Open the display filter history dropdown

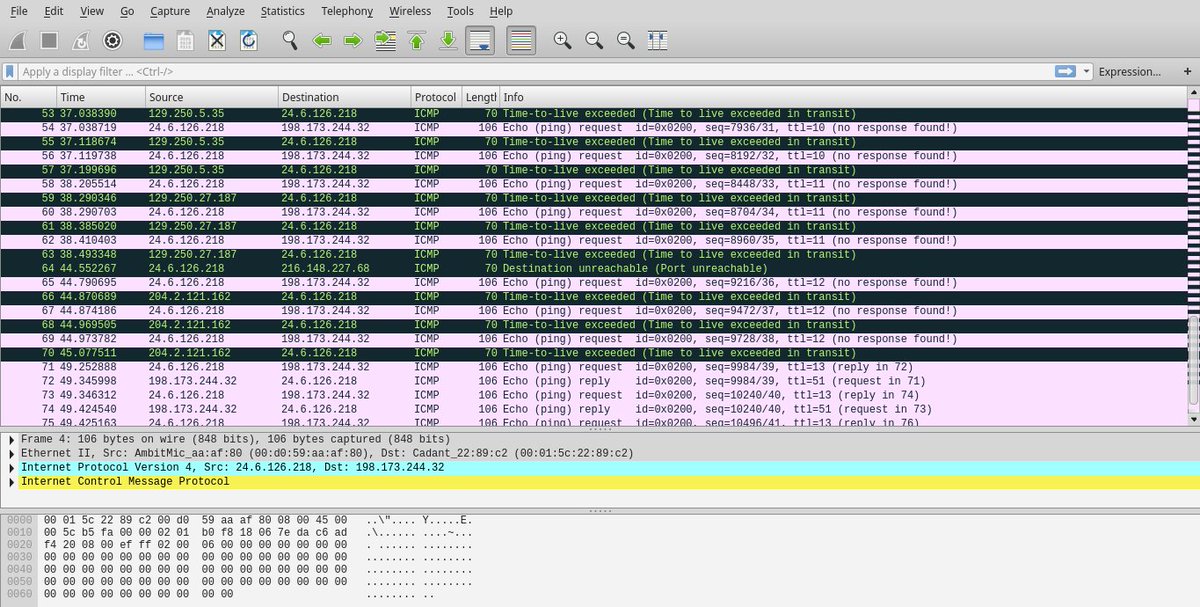click(x=1086, y=72)
